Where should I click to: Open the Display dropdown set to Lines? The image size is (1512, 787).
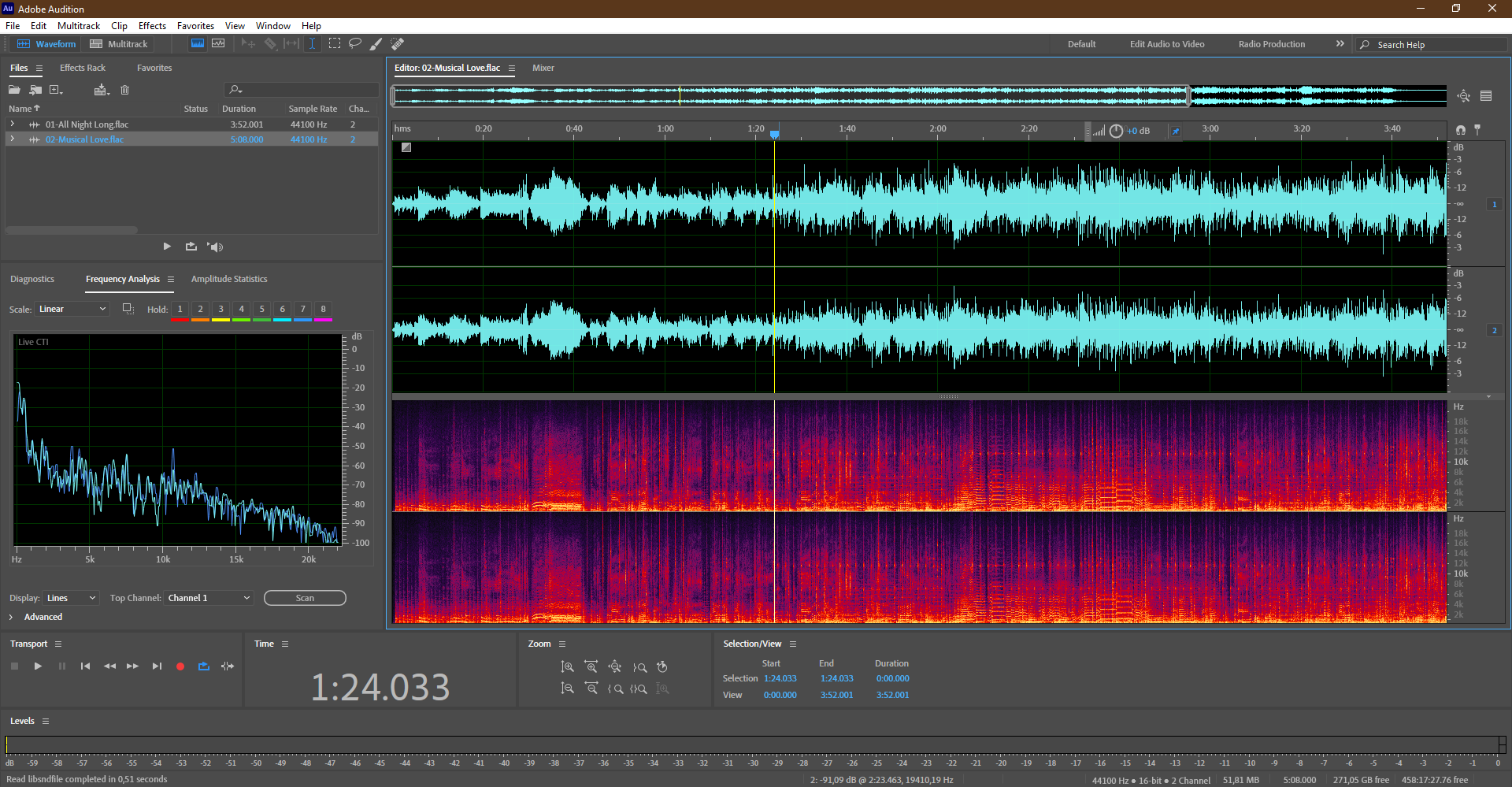click(x=71, y=598)
